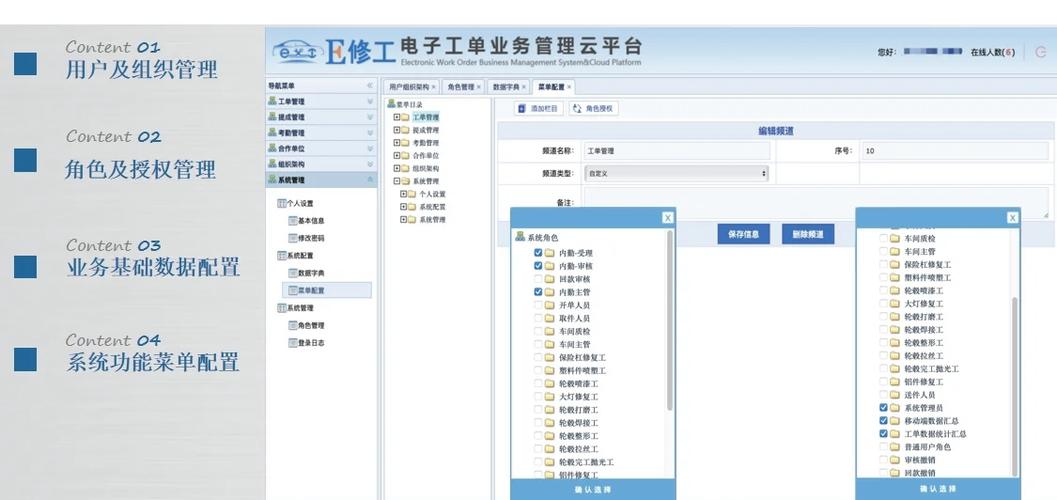Click the 频道名称 input field

coord(676,151)
